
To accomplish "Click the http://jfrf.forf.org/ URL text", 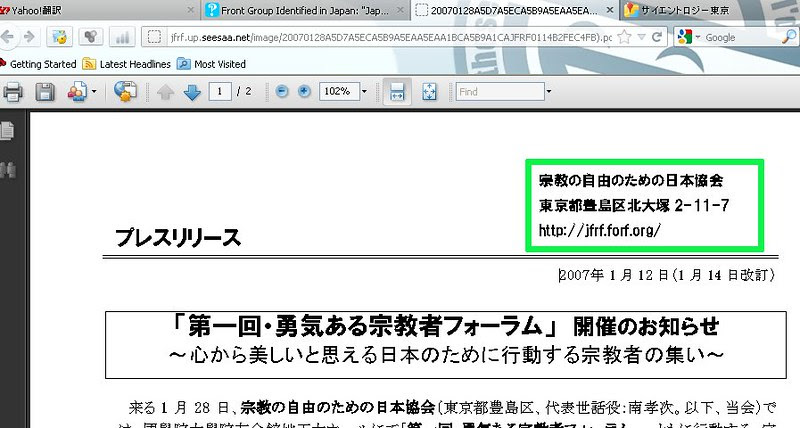I will tap(600, 230).
